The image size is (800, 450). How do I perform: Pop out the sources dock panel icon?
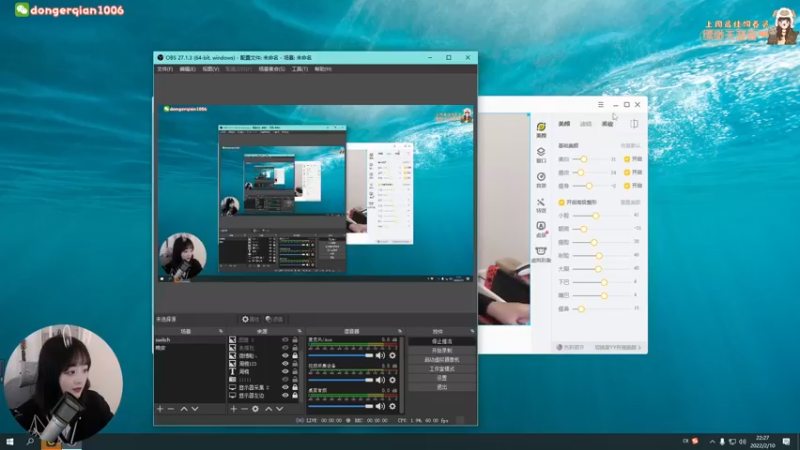click(299, 331)
